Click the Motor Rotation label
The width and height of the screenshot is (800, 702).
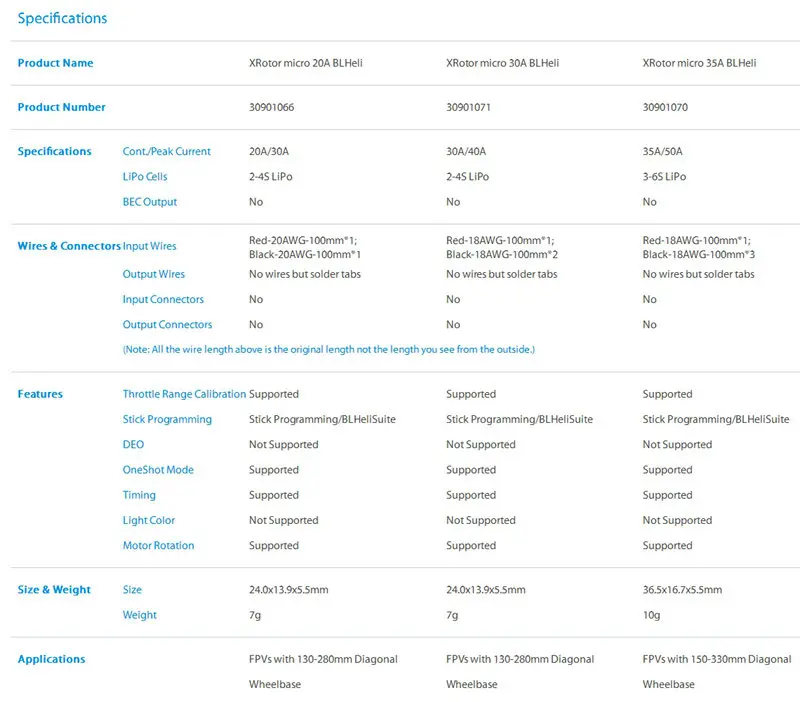158,545
